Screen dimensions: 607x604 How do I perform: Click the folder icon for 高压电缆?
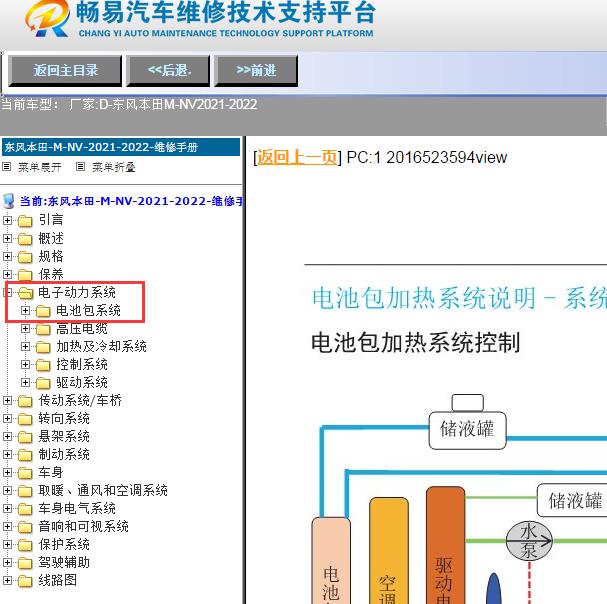pyautogui.click(x=43, y=329)
